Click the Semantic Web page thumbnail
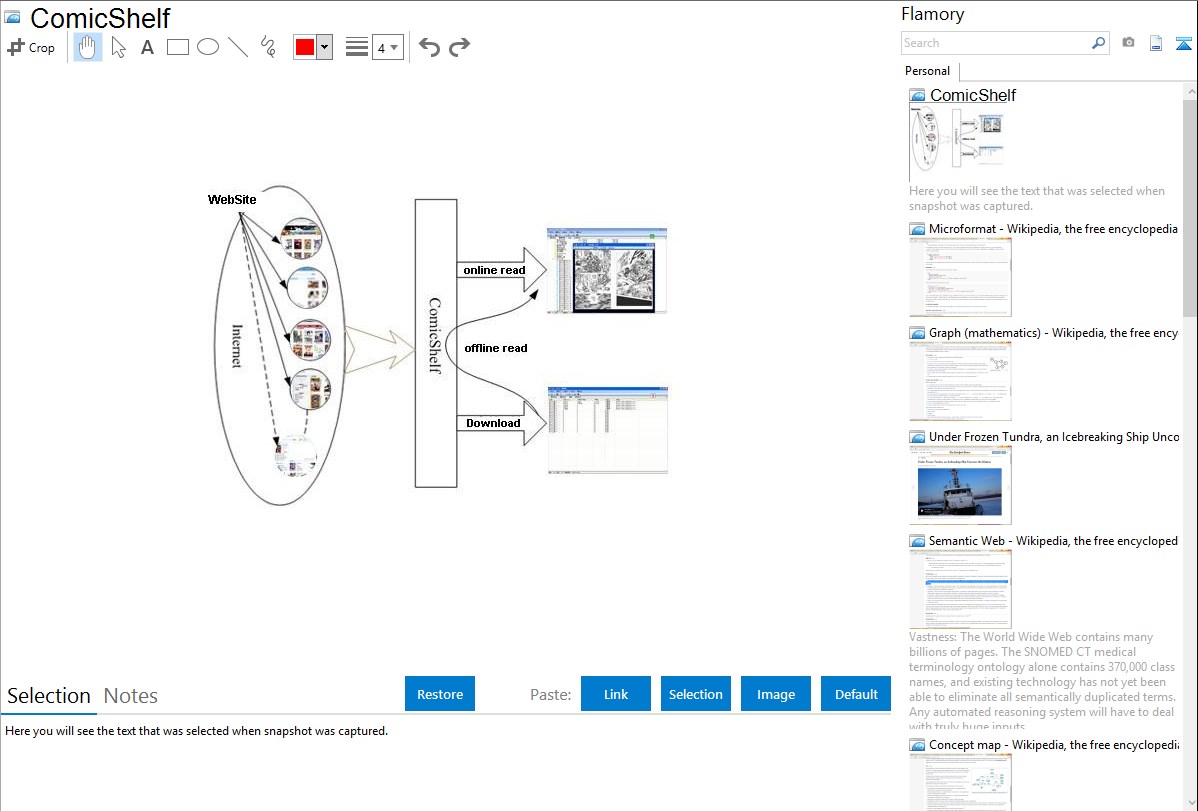 [x=960, y=589]
